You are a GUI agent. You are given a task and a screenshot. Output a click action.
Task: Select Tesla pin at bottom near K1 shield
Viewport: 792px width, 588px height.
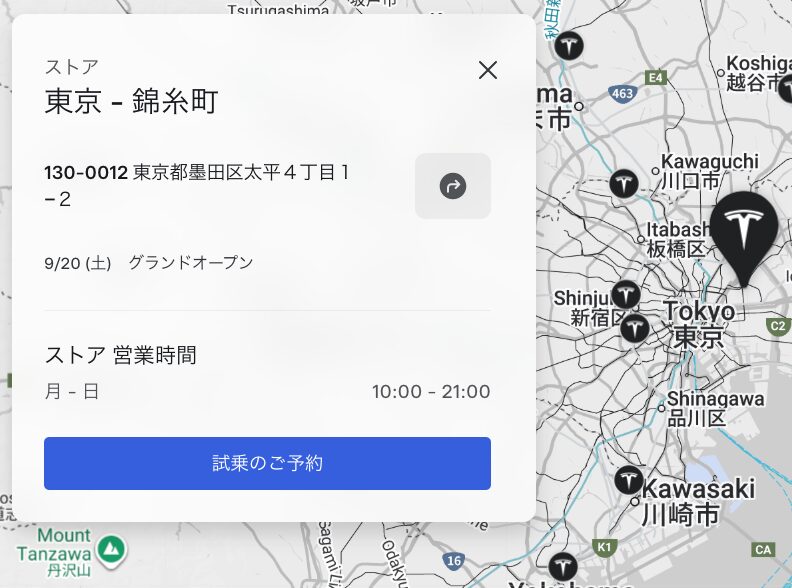pos(563,565)
